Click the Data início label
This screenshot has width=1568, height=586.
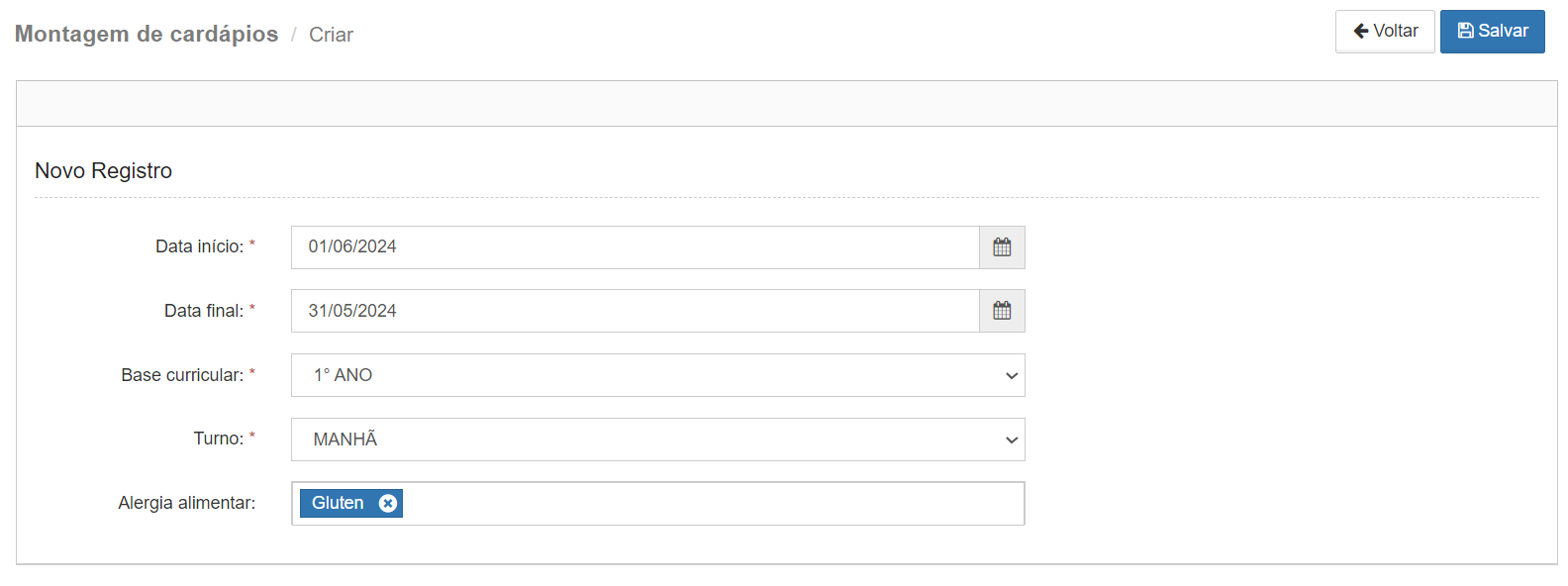[199, 246]
